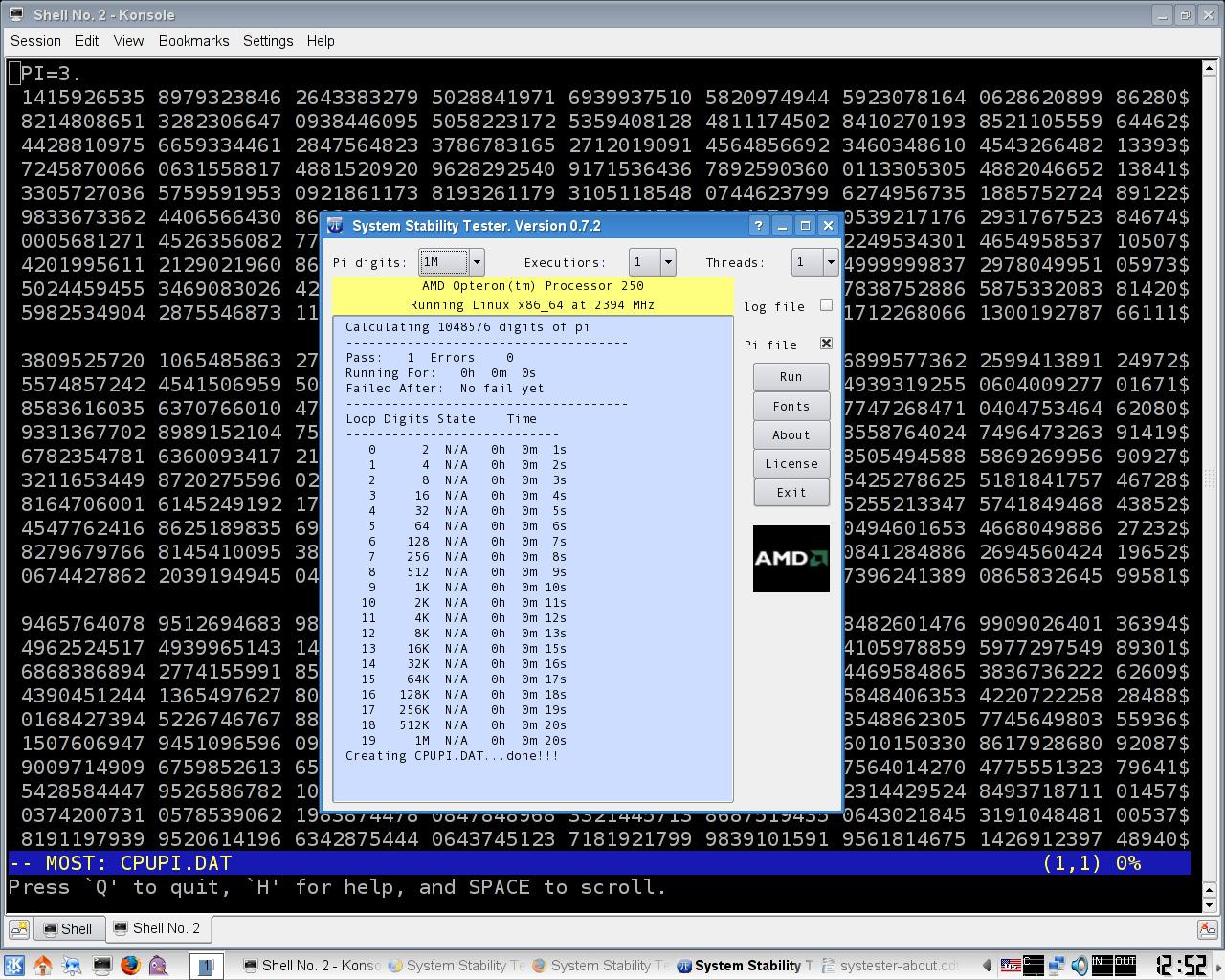The image size is (1225, 980).
Task: Click US keyboard layout flag in tray
Action: click(x=1011, y=966)
